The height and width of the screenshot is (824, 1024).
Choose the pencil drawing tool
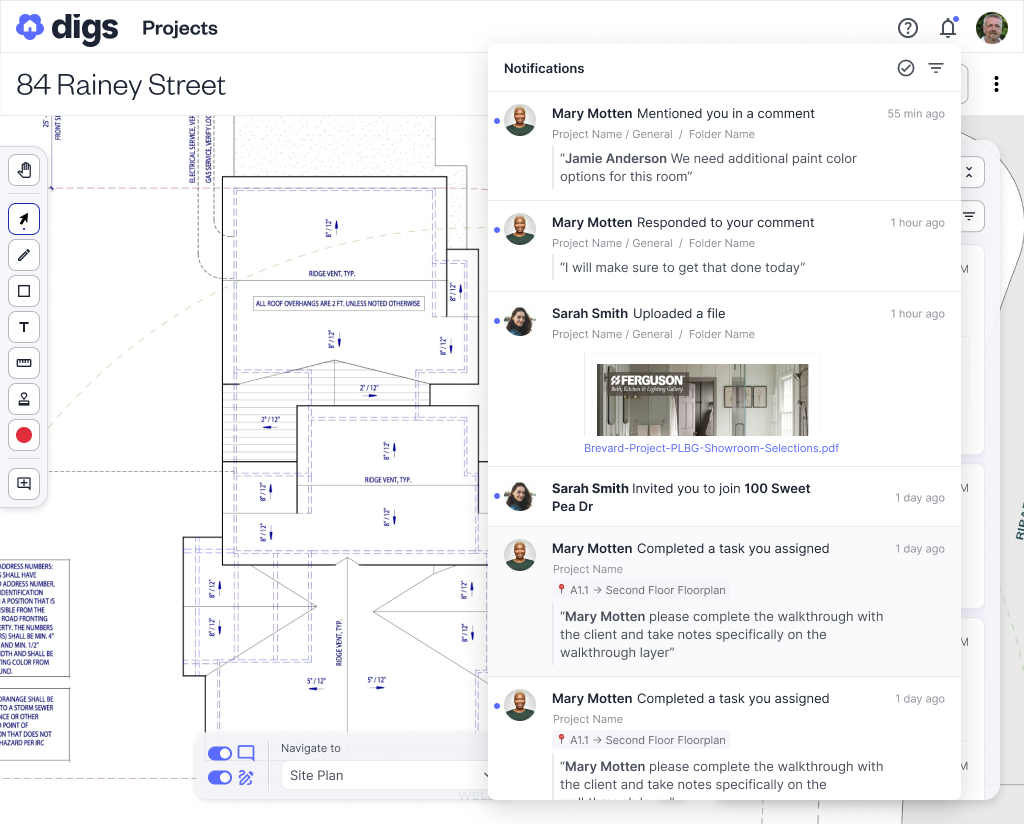(x=24, y=253)
